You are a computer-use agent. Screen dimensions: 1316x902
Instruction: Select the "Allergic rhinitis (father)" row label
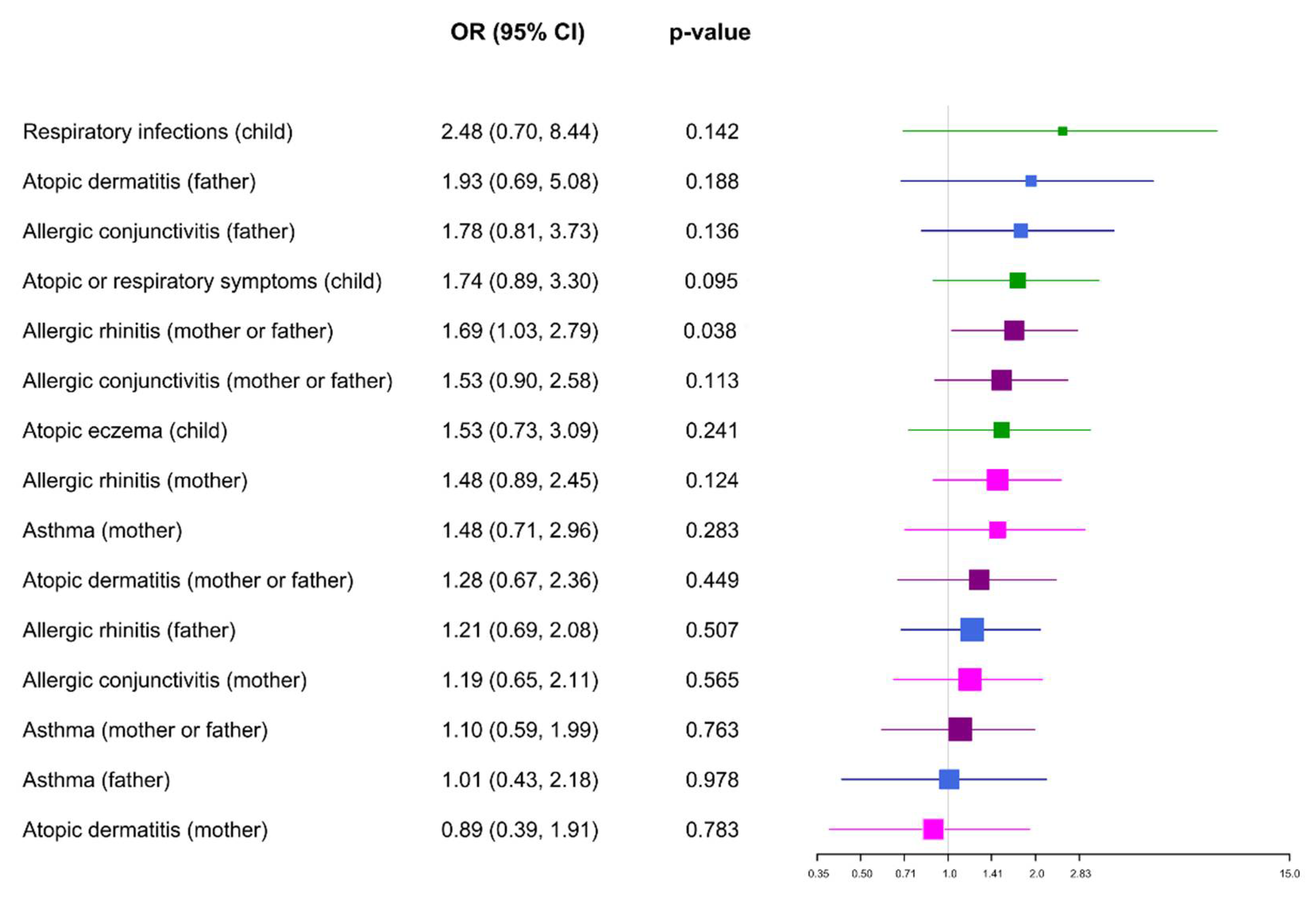[129, 630]
